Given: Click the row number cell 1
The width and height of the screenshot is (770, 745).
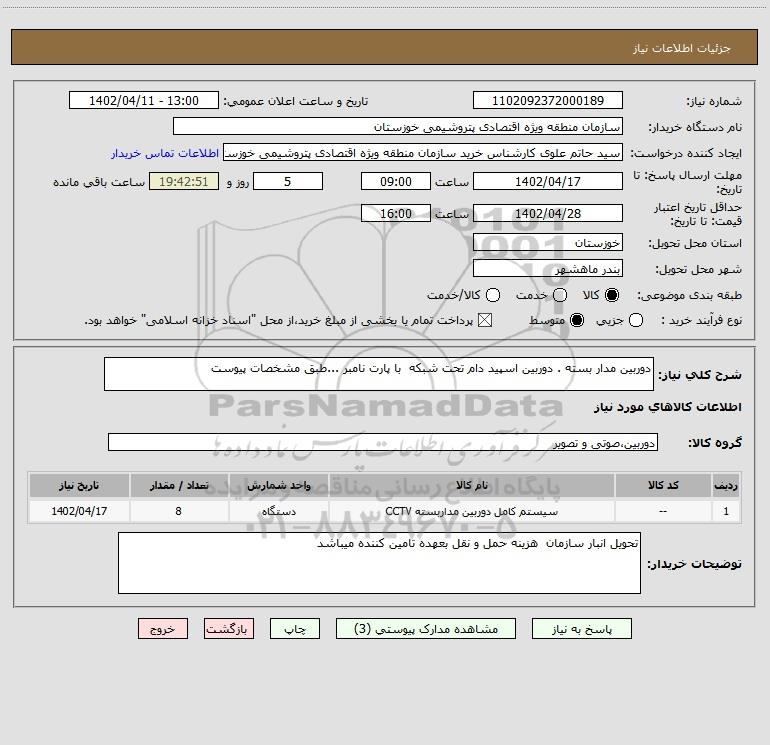Looking at the screenshot, I should click(726, 511).
